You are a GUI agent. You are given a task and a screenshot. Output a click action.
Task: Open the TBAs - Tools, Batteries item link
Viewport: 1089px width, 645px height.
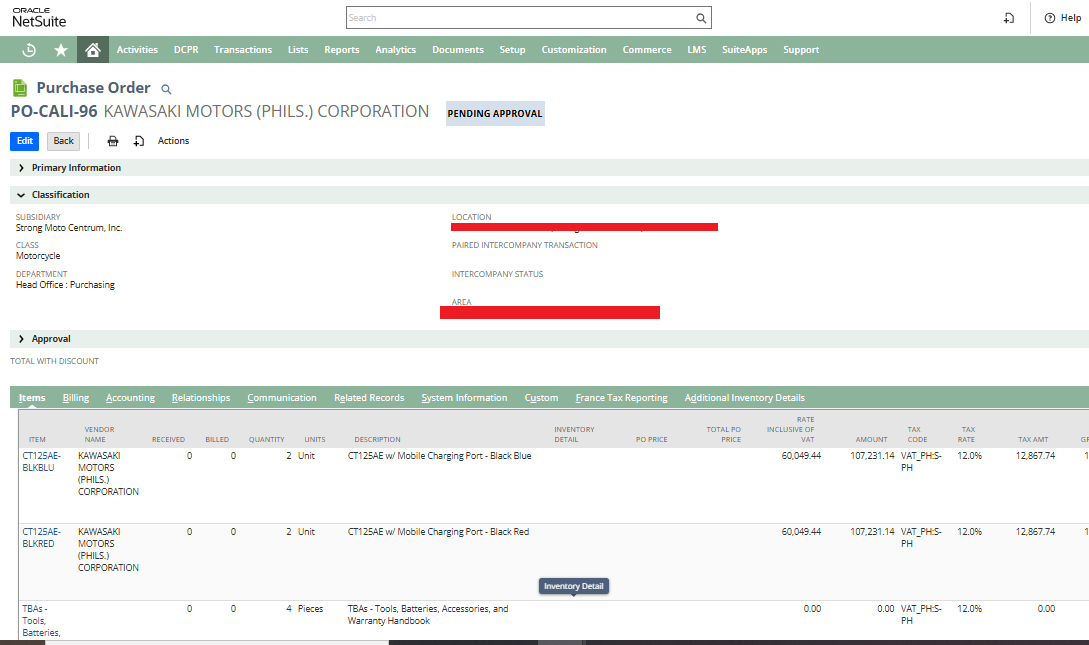coord(41,621)
